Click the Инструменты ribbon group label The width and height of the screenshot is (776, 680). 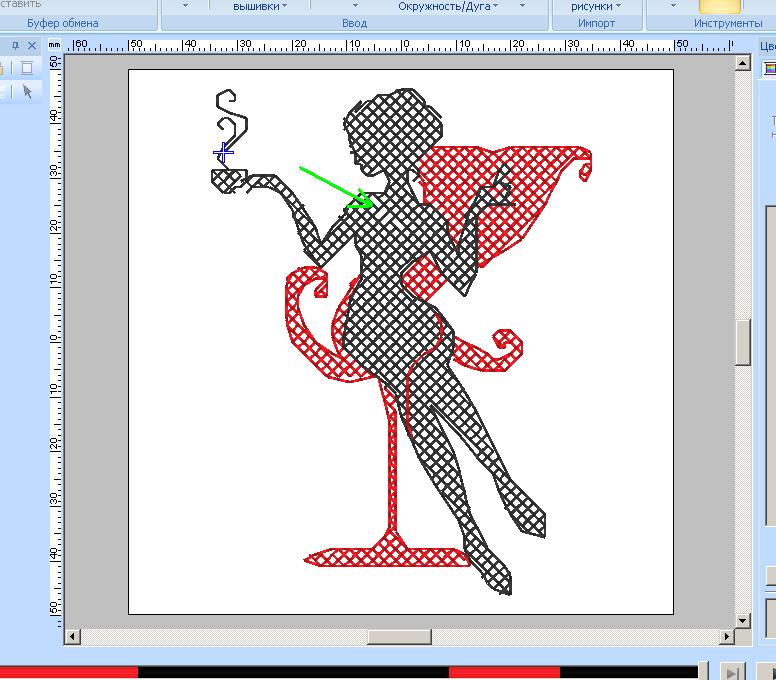pyautogui.click(x=727, y=23)
